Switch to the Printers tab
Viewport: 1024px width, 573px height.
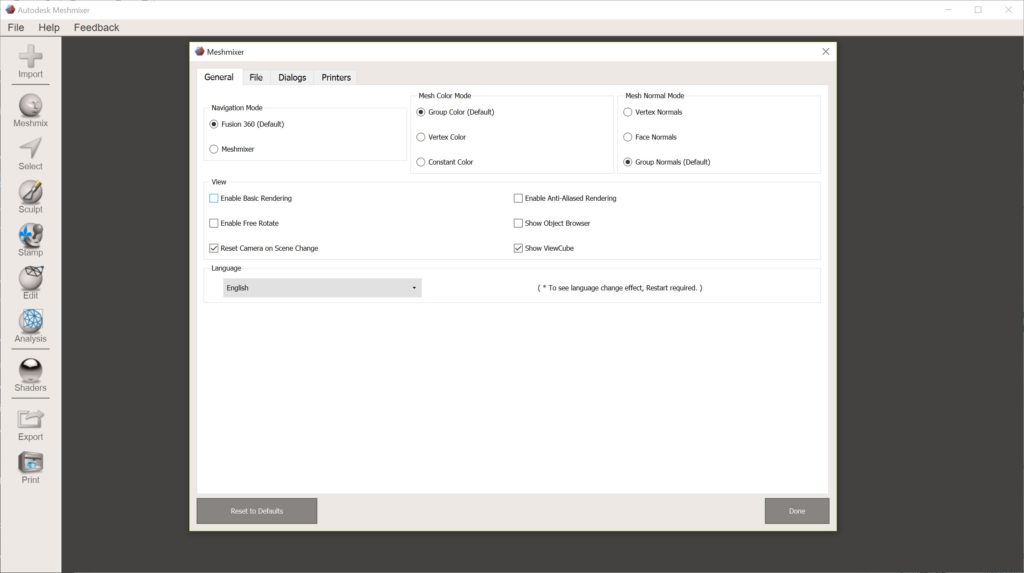click(x=336, y=77)
